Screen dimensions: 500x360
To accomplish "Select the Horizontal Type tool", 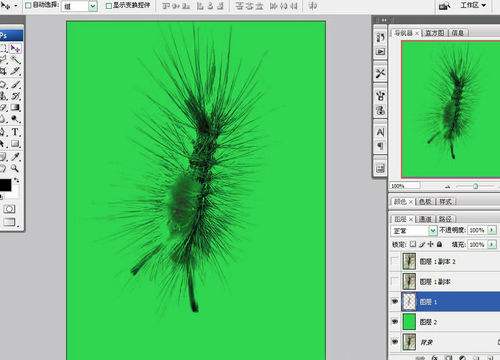I will [15, 132].
